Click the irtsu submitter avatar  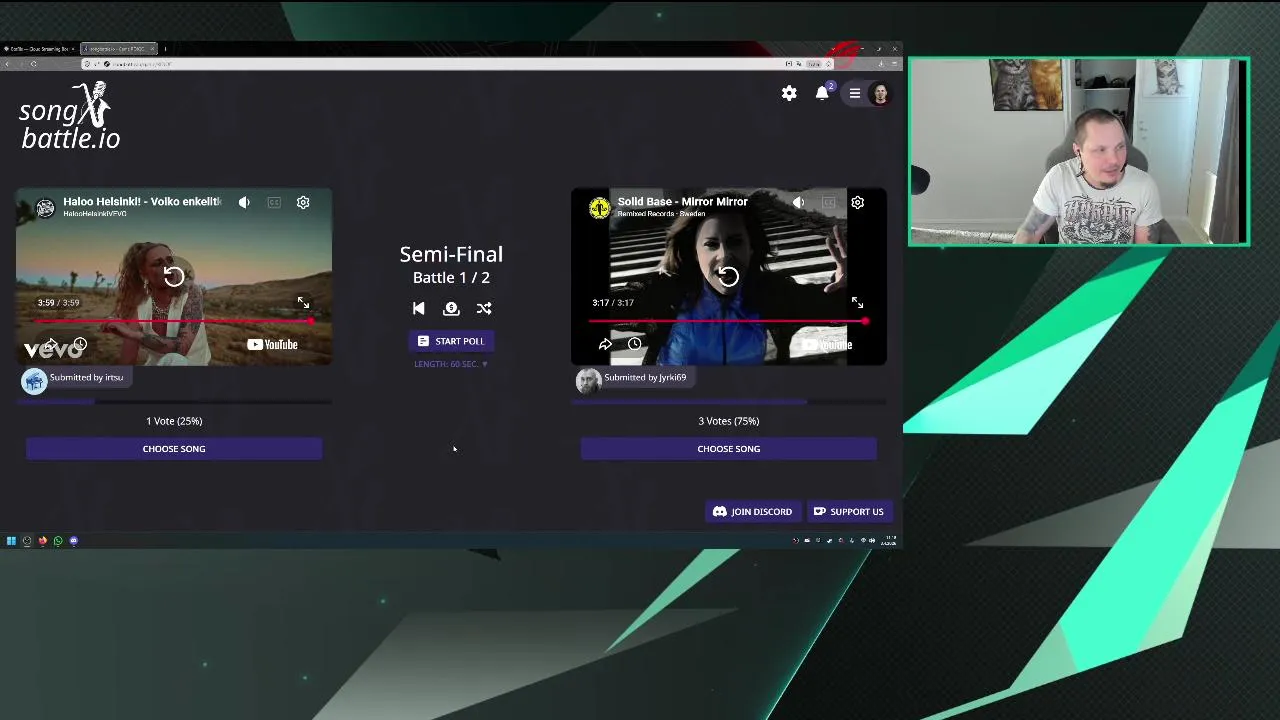[x=34, y=381]
